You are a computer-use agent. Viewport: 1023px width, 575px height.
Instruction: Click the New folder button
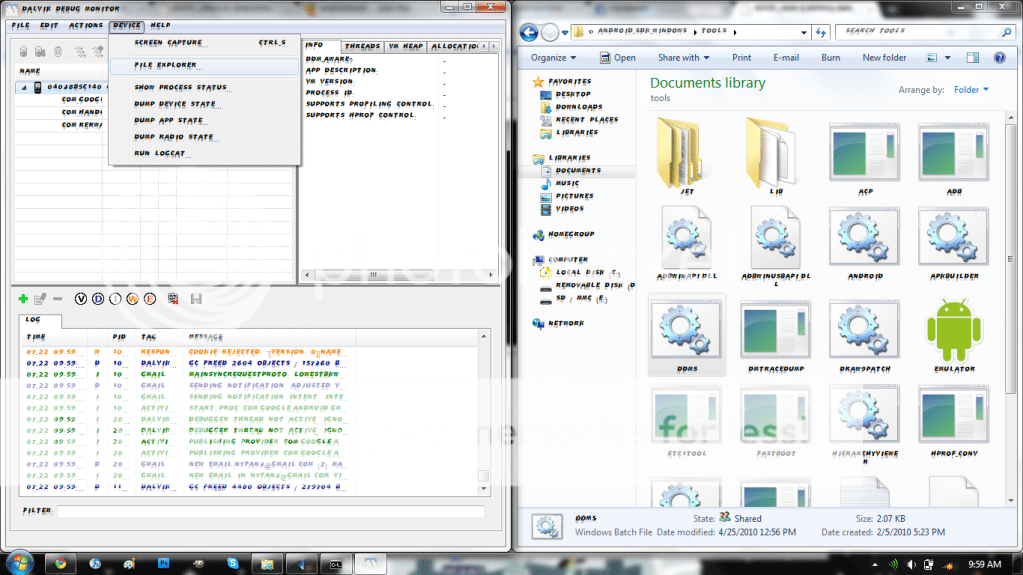click(x=884, y=57)
